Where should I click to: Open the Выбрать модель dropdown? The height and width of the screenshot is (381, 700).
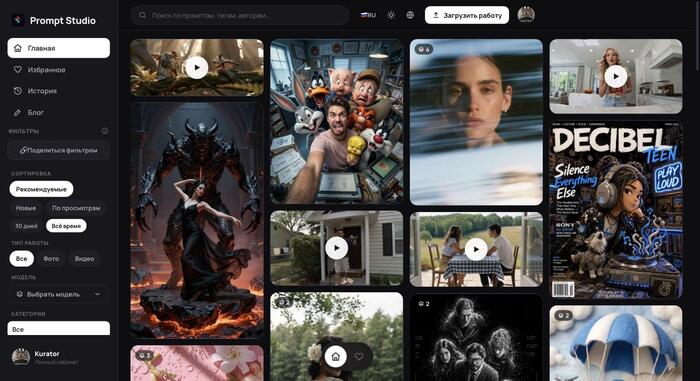(58, 294)
